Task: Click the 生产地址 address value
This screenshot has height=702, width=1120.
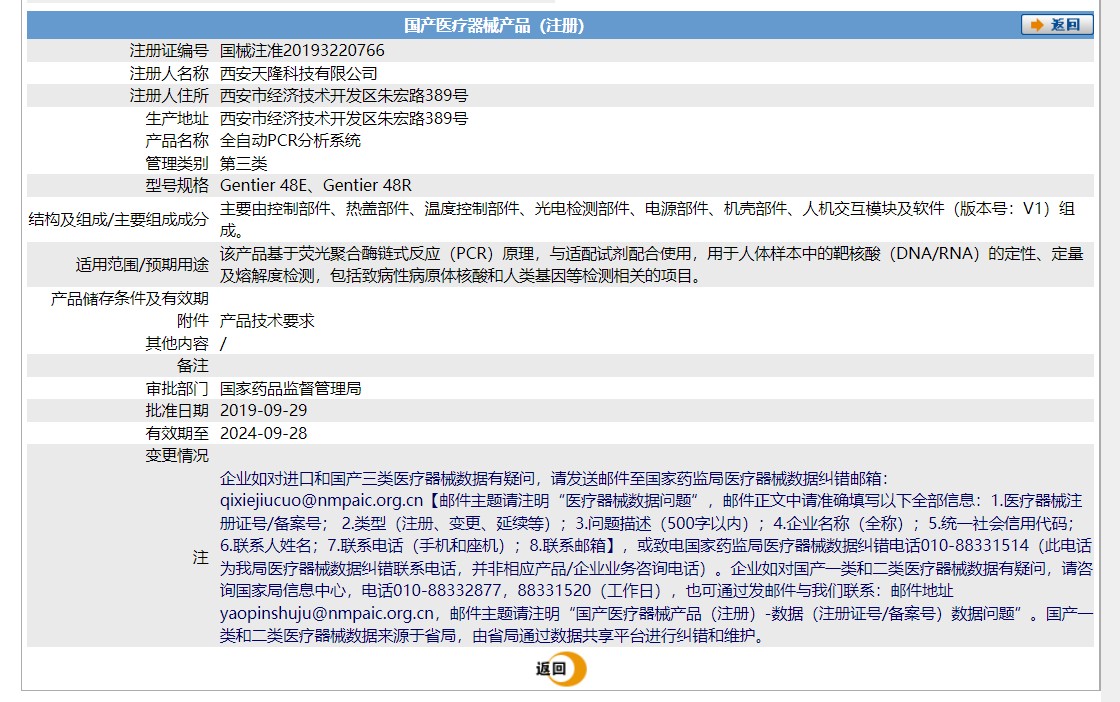Action: click(x=344, y=119)
